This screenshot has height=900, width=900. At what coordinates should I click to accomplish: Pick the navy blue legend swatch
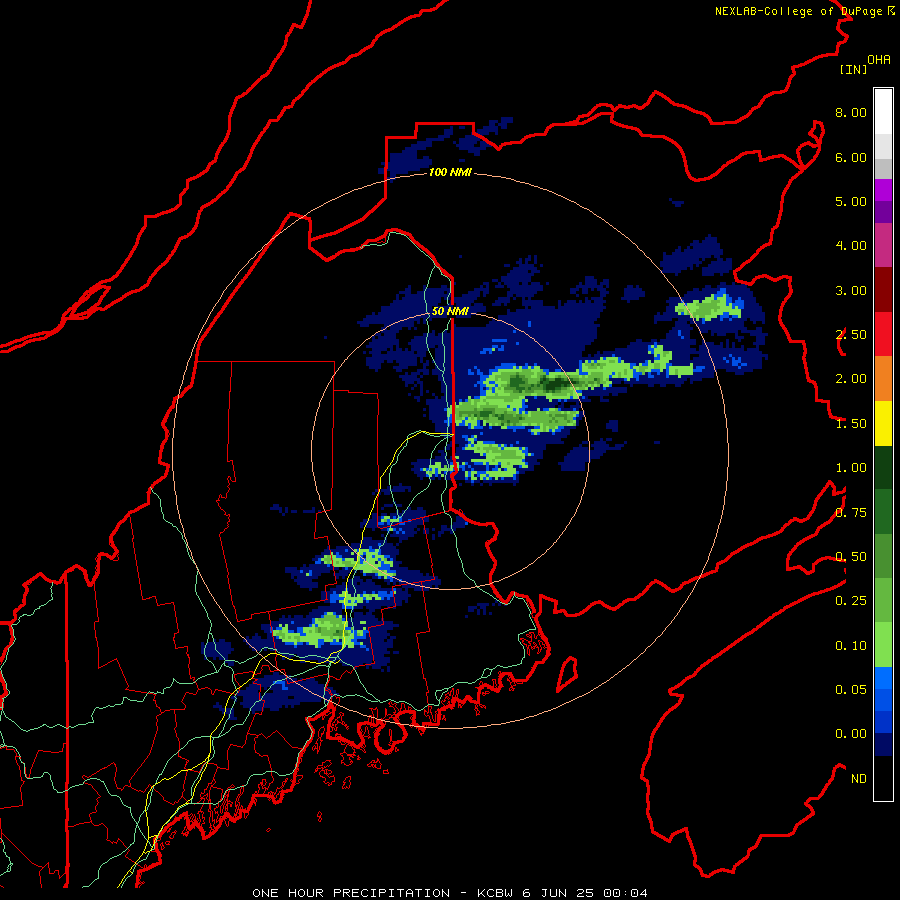tap(883, 745)
